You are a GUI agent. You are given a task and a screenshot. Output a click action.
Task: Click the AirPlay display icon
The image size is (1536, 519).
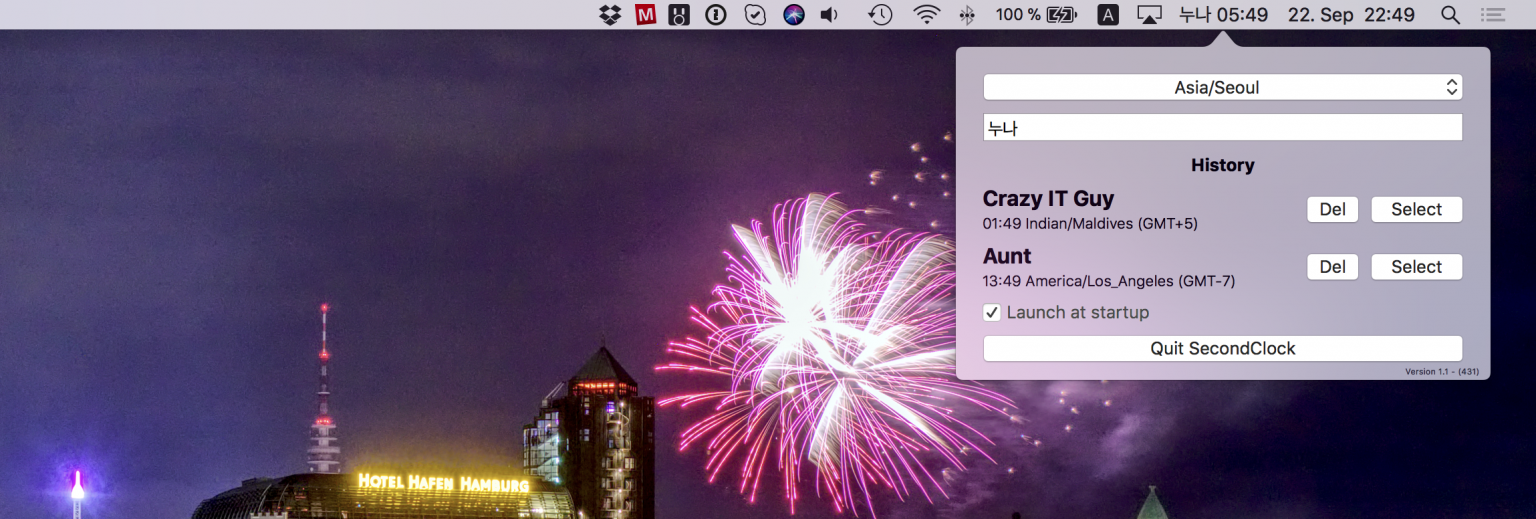pyautogui.click(x=1149, y=15)
